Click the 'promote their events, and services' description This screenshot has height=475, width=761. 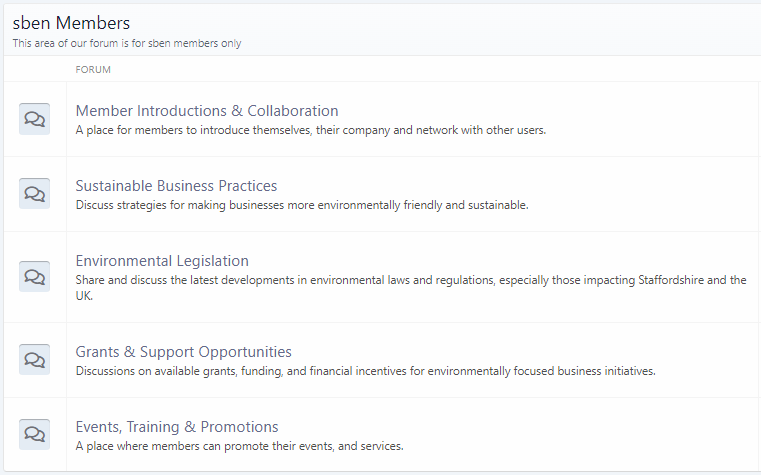coord(239,446)
